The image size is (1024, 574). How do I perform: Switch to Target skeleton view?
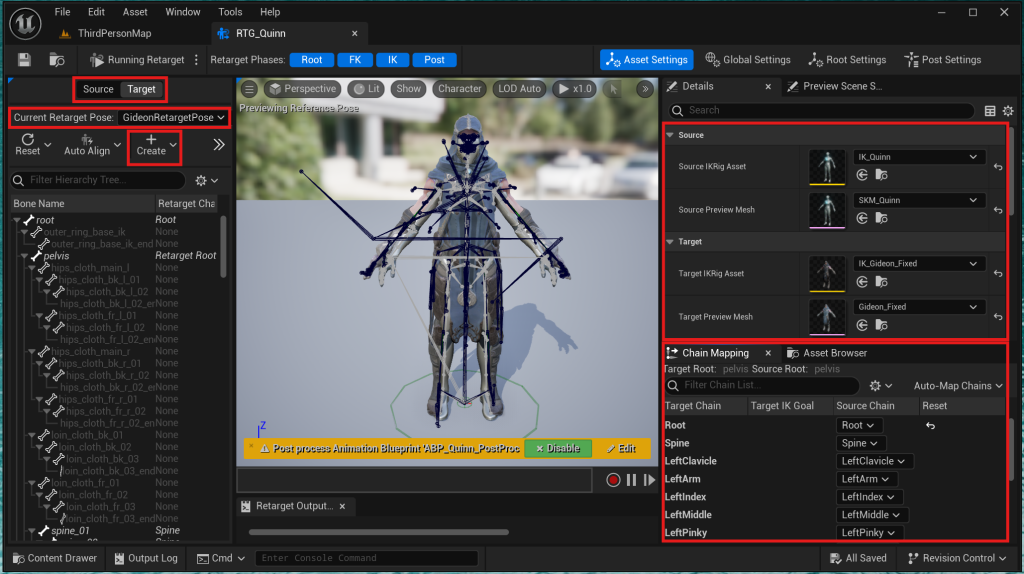[x=141, y=89]
